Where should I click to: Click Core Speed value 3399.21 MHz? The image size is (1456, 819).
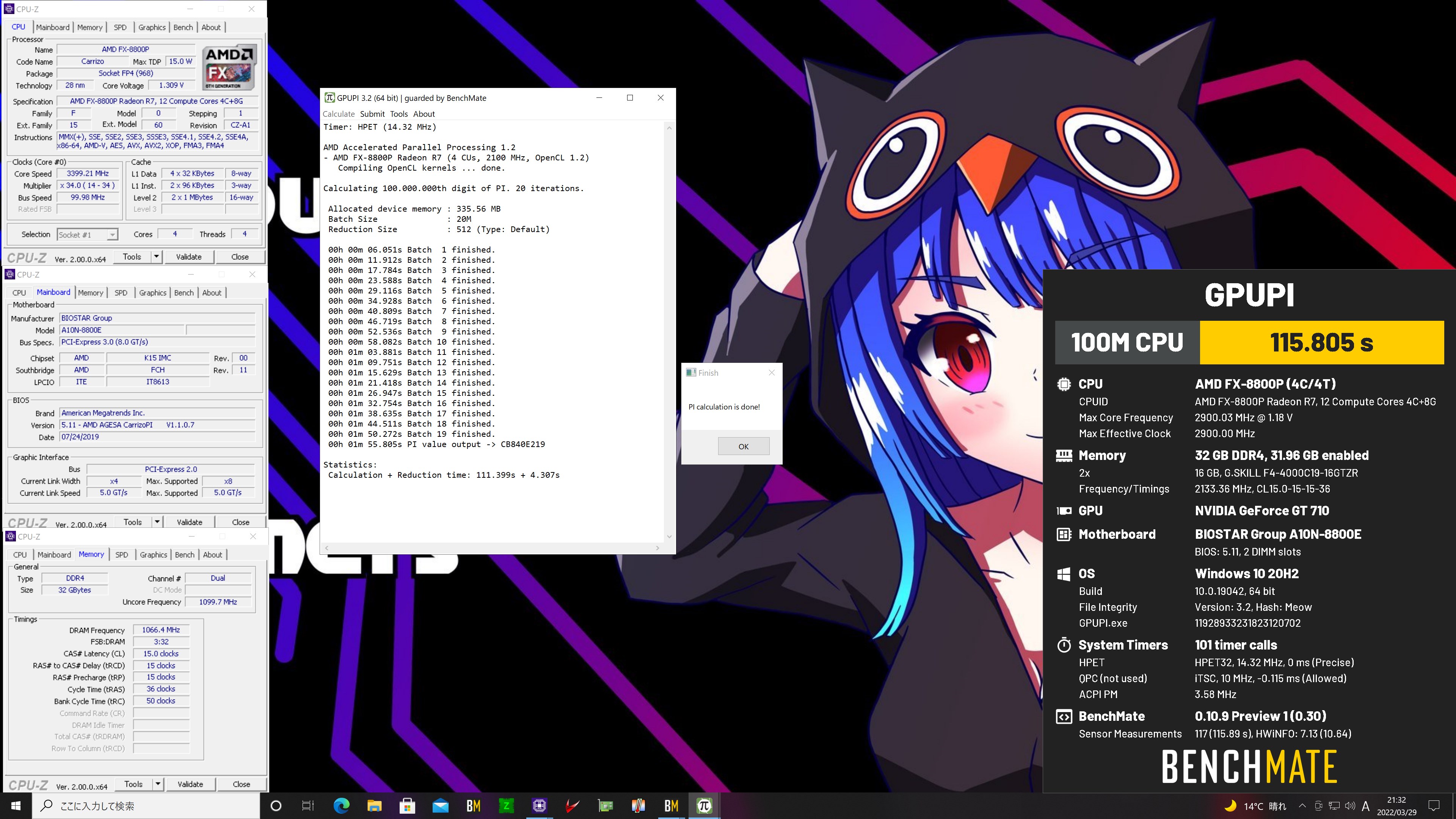(x=88, y=174)
